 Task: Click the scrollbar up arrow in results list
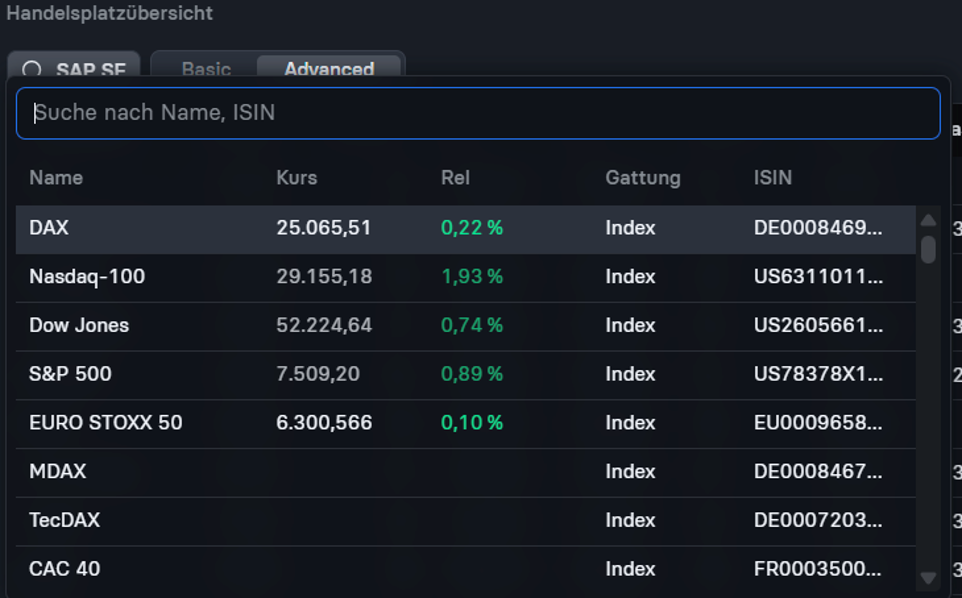(x=928, y=220)
